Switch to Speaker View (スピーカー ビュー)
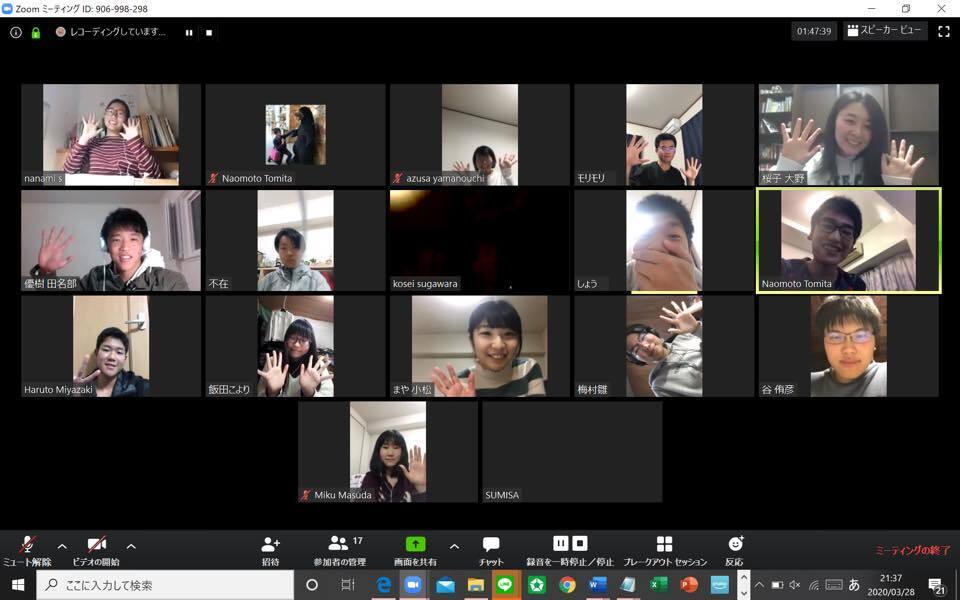The height and width of the screenshot is (600, 960). coord(885,31)
